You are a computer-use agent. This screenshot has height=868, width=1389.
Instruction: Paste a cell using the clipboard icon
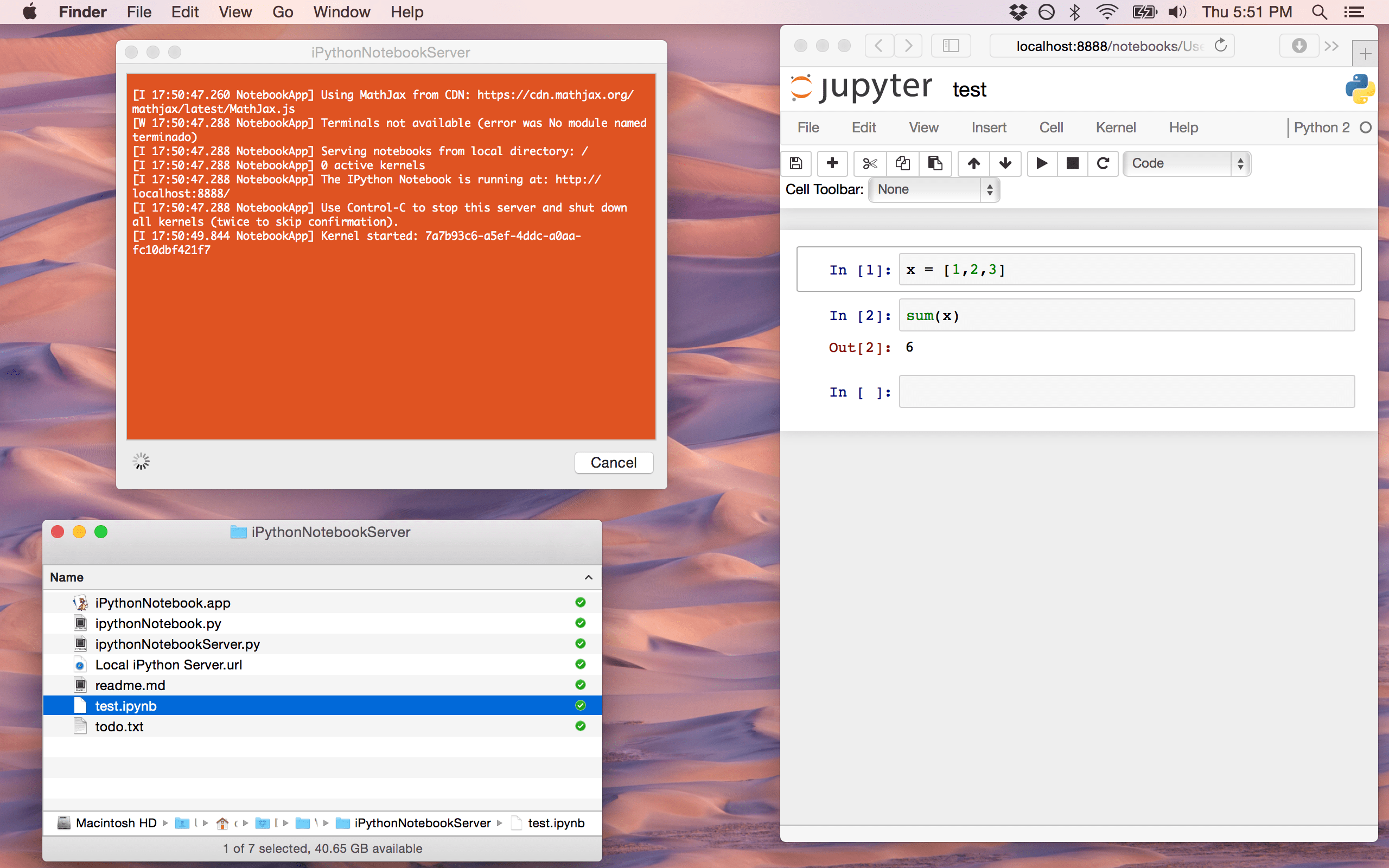point(935,164)
